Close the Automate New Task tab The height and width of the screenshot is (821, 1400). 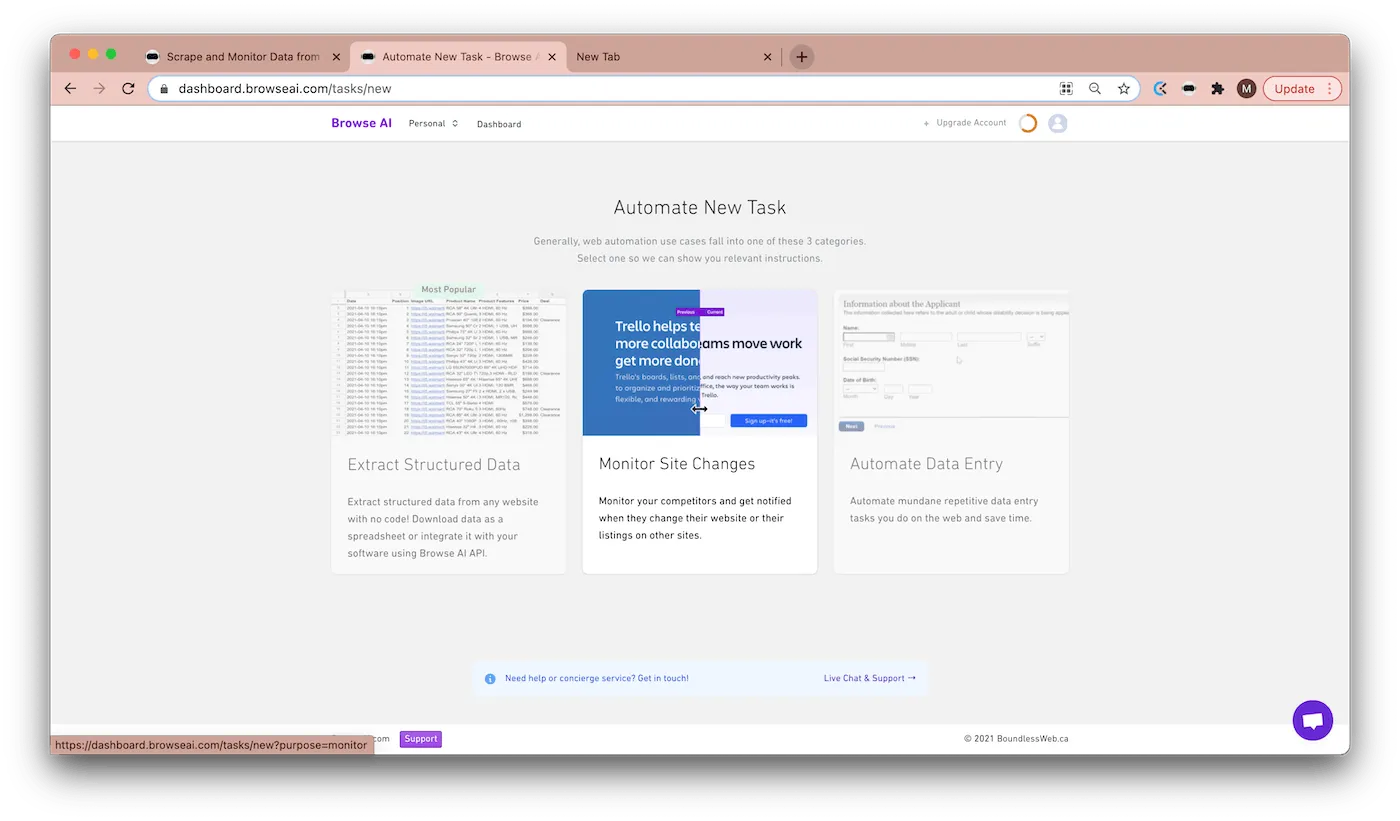coord(552,57)
